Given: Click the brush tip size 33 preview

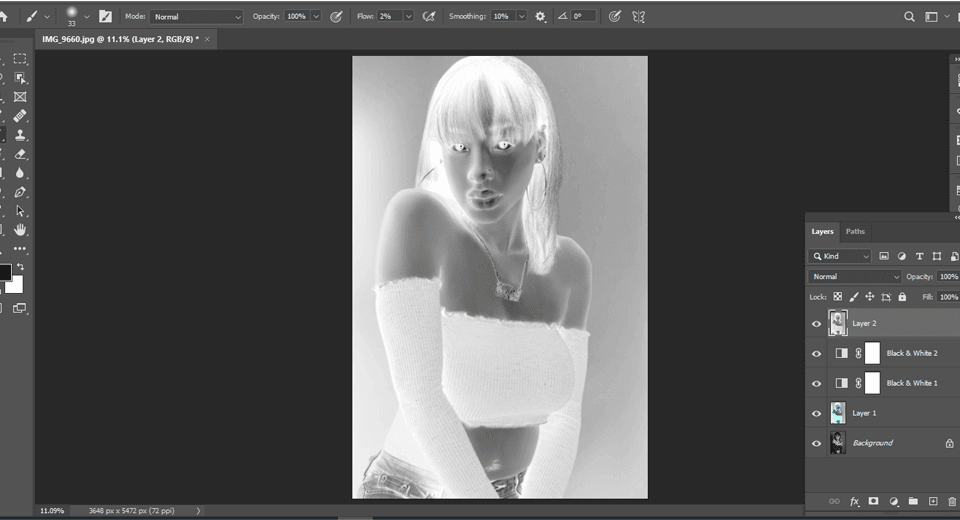Looking at the screenshot, I should (72, 17).
